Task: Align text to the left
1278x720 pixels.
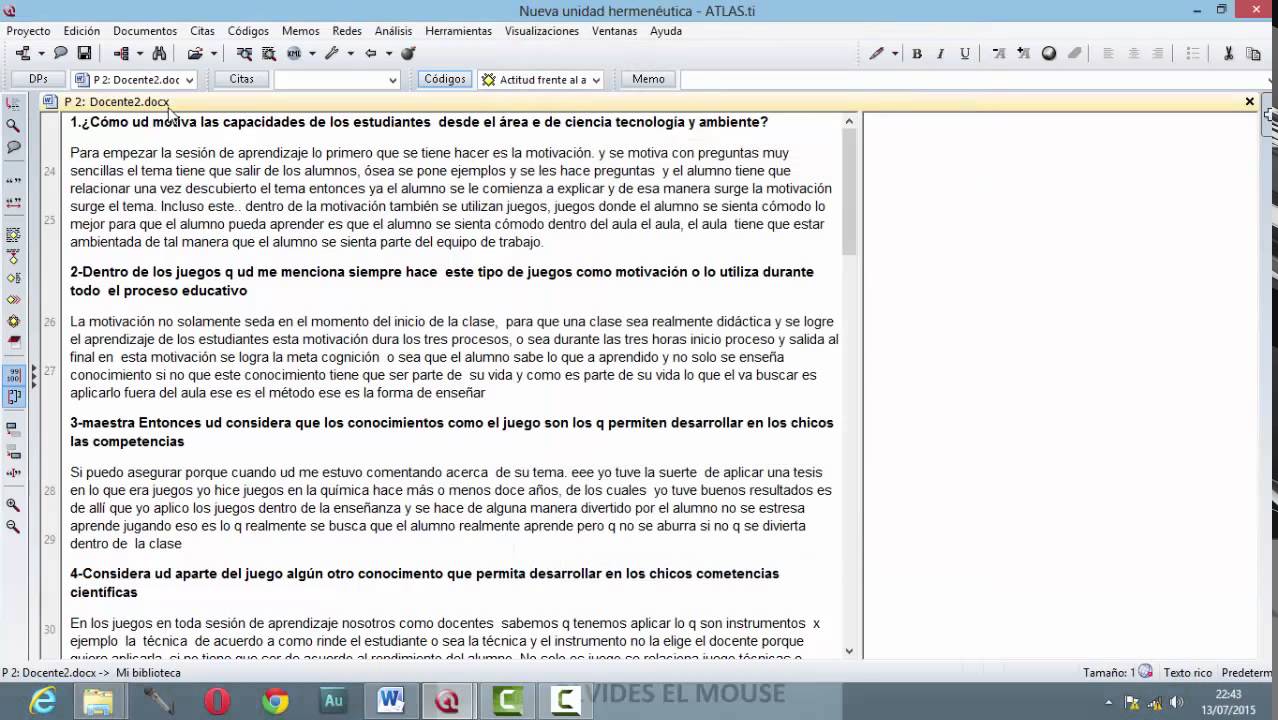Action: [1108, 54]
